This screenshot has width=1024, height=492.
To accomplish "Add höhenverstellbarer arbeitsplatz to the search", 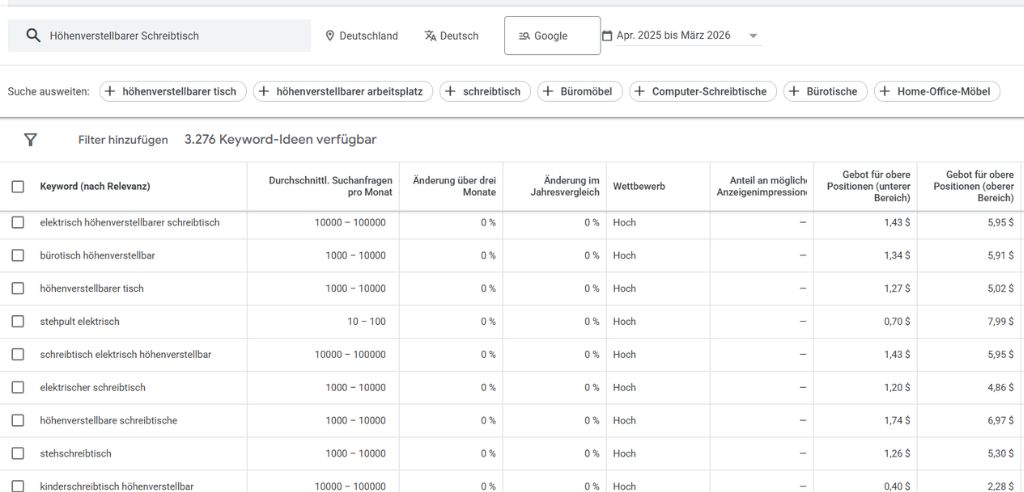I will click(343, 91).
